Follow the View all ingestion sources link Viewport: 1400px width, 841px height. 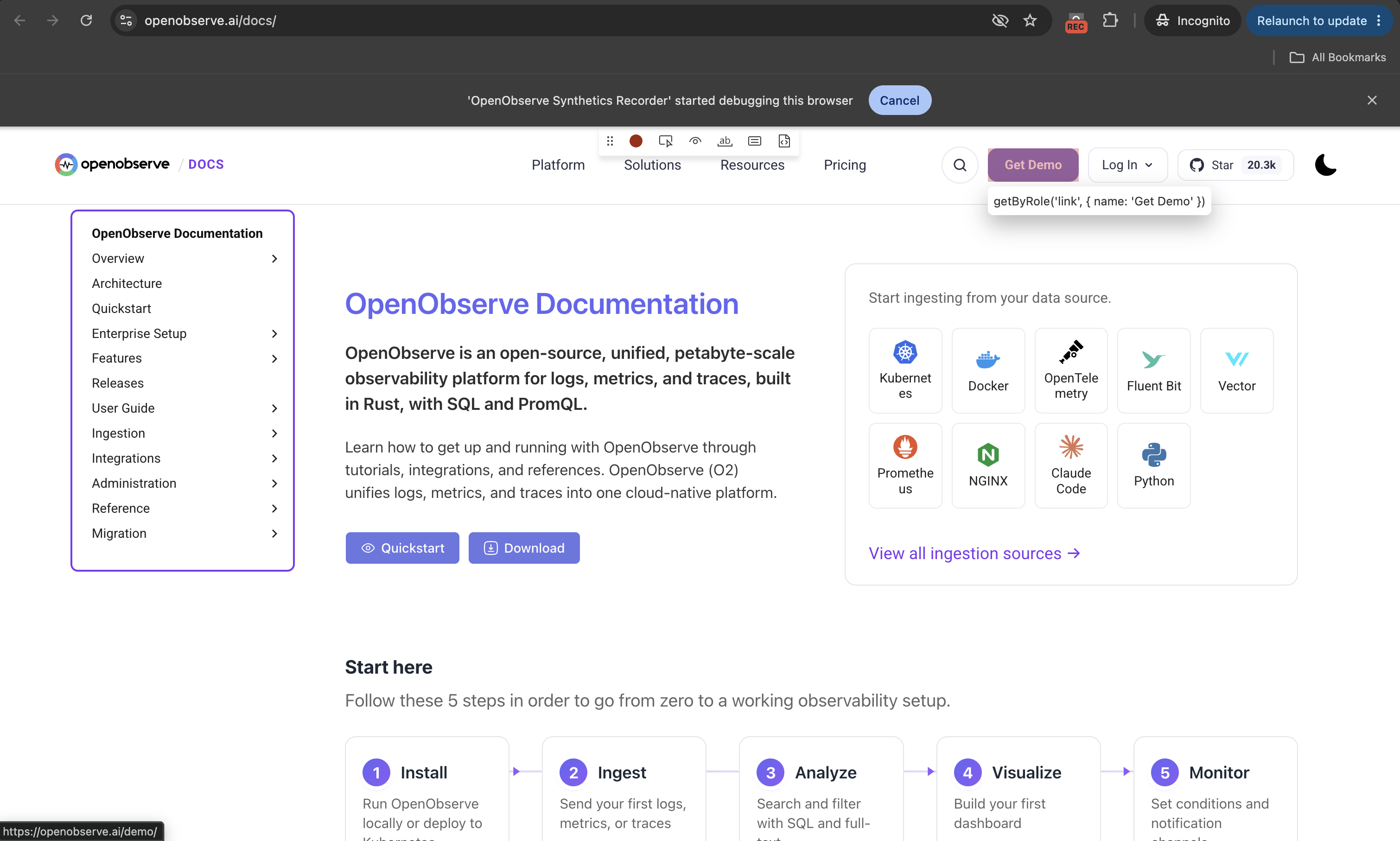pos(974,553)
